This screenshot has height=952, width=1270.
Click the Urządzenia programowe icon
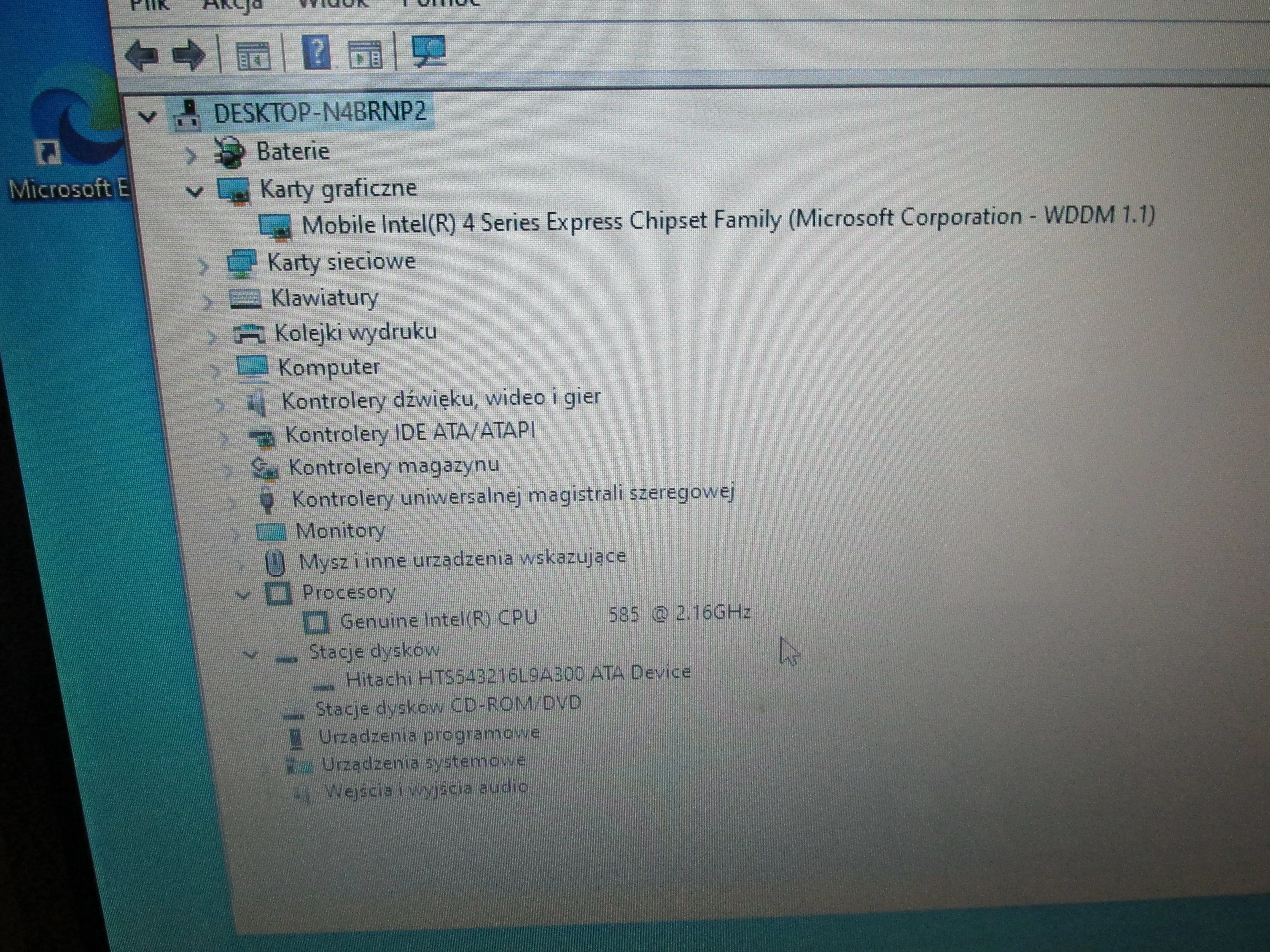(296, 739)
